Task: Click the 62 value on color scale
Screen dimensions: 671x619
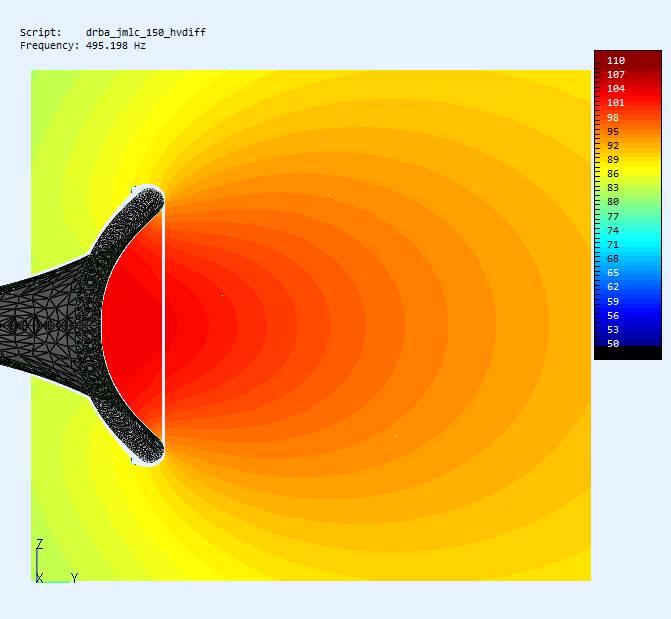Action: 613,287
